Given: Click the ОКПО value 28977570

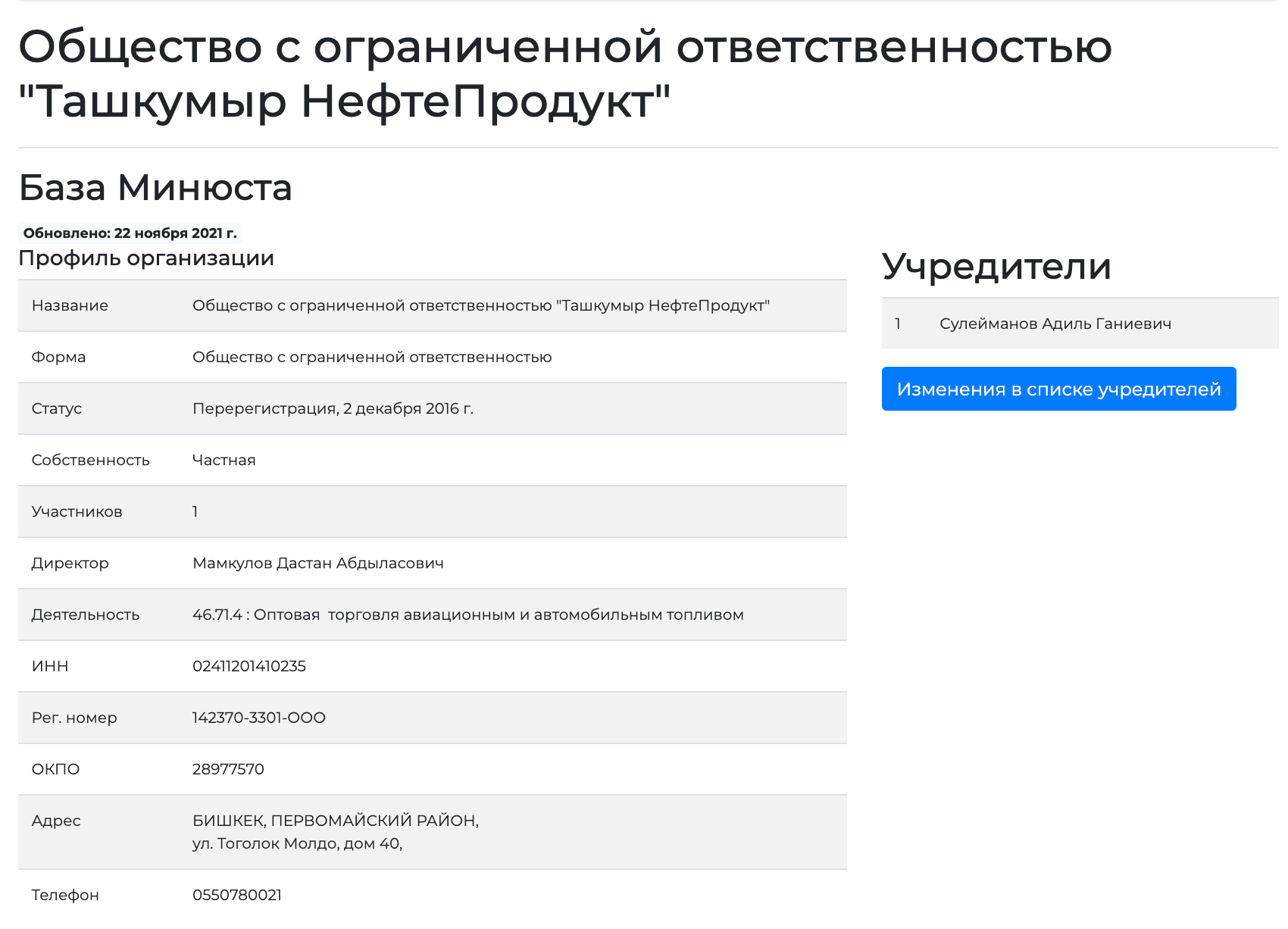Looking at the screenshot, I should (228, 769).
